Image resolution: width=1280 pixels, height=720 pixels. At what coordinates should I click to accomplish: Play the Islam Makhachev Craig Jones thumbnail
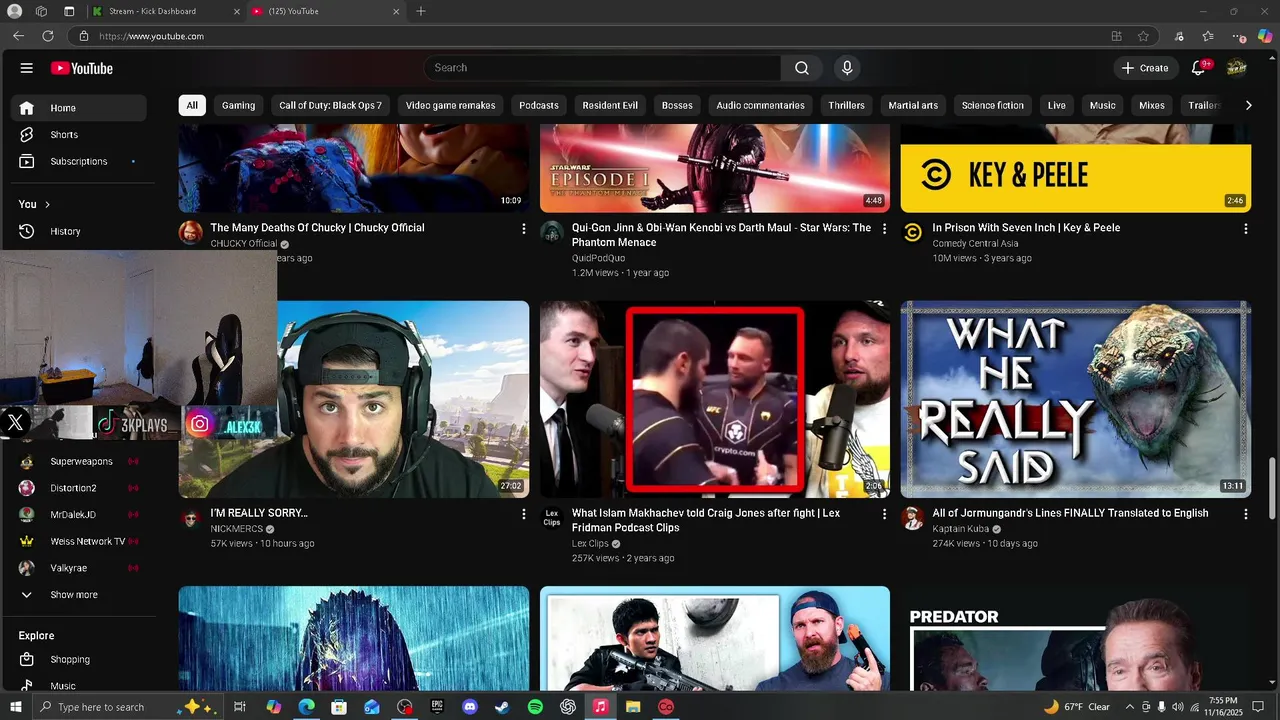(715, 399)
